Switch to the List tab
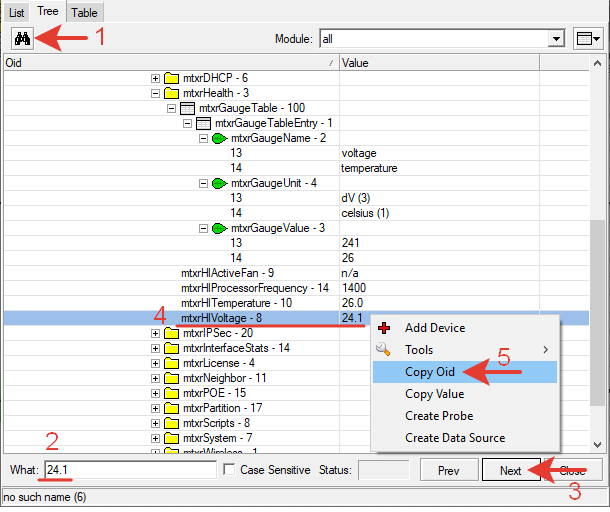This screenshot has width=610, height=512. coord(17,12)
